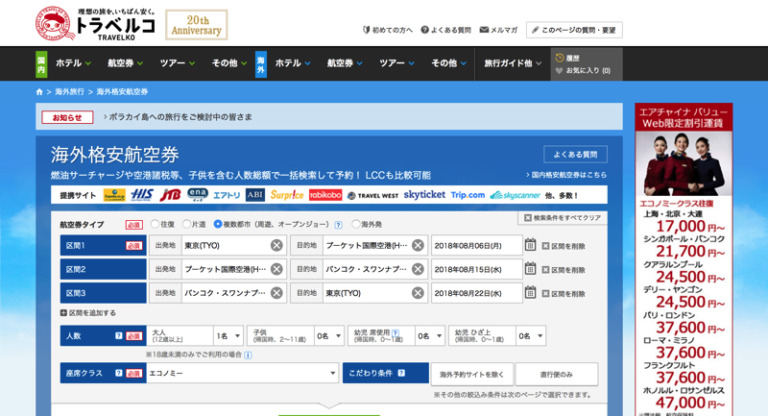Screen dimensions: 768x416
Task: Click info icon after 18歳未満 note
Action: click(248, 355)
